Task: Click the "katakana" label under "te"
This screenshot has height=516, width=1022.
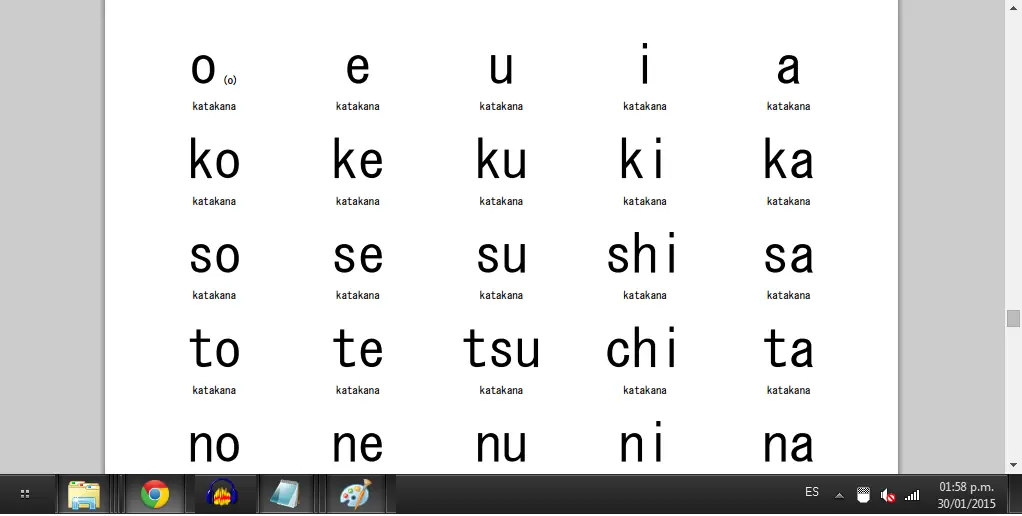Action: coord(357,390)
